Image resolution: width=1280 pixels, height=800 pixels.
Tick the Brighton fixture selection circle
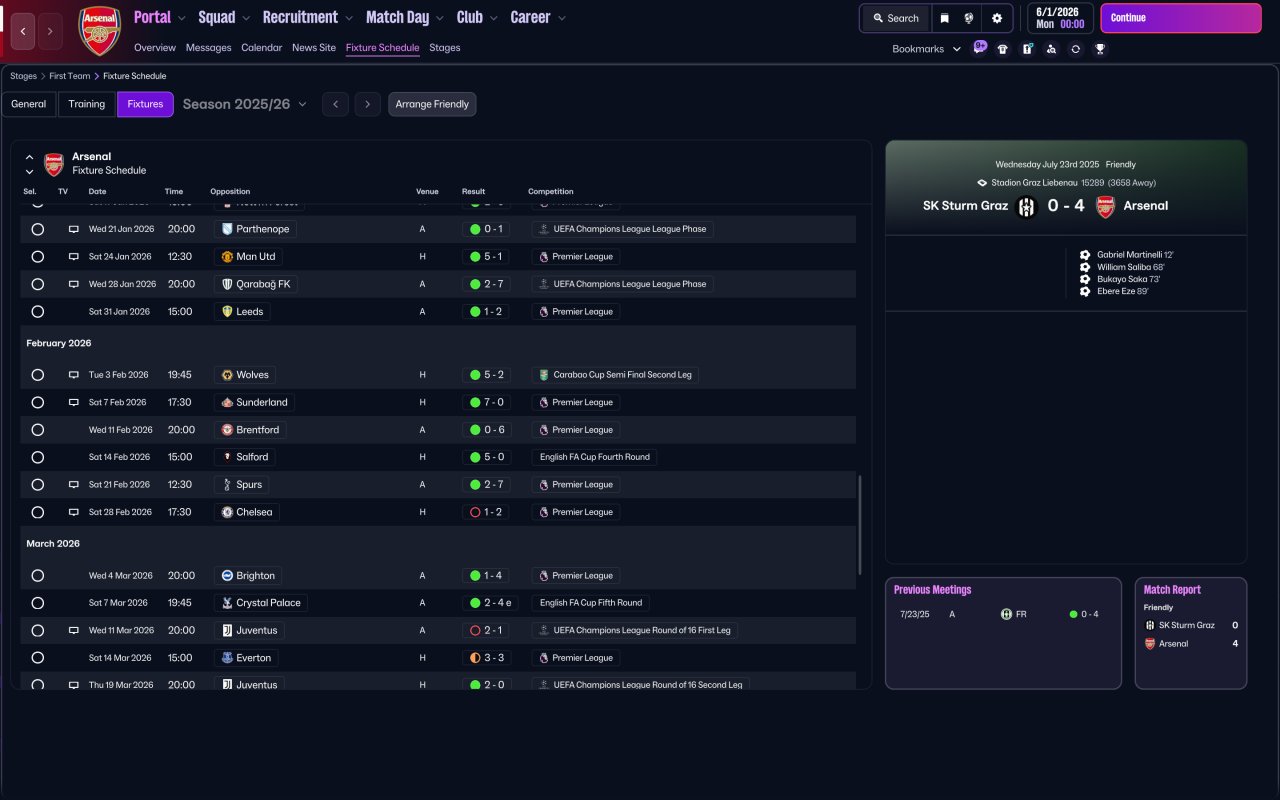point(38,576)
